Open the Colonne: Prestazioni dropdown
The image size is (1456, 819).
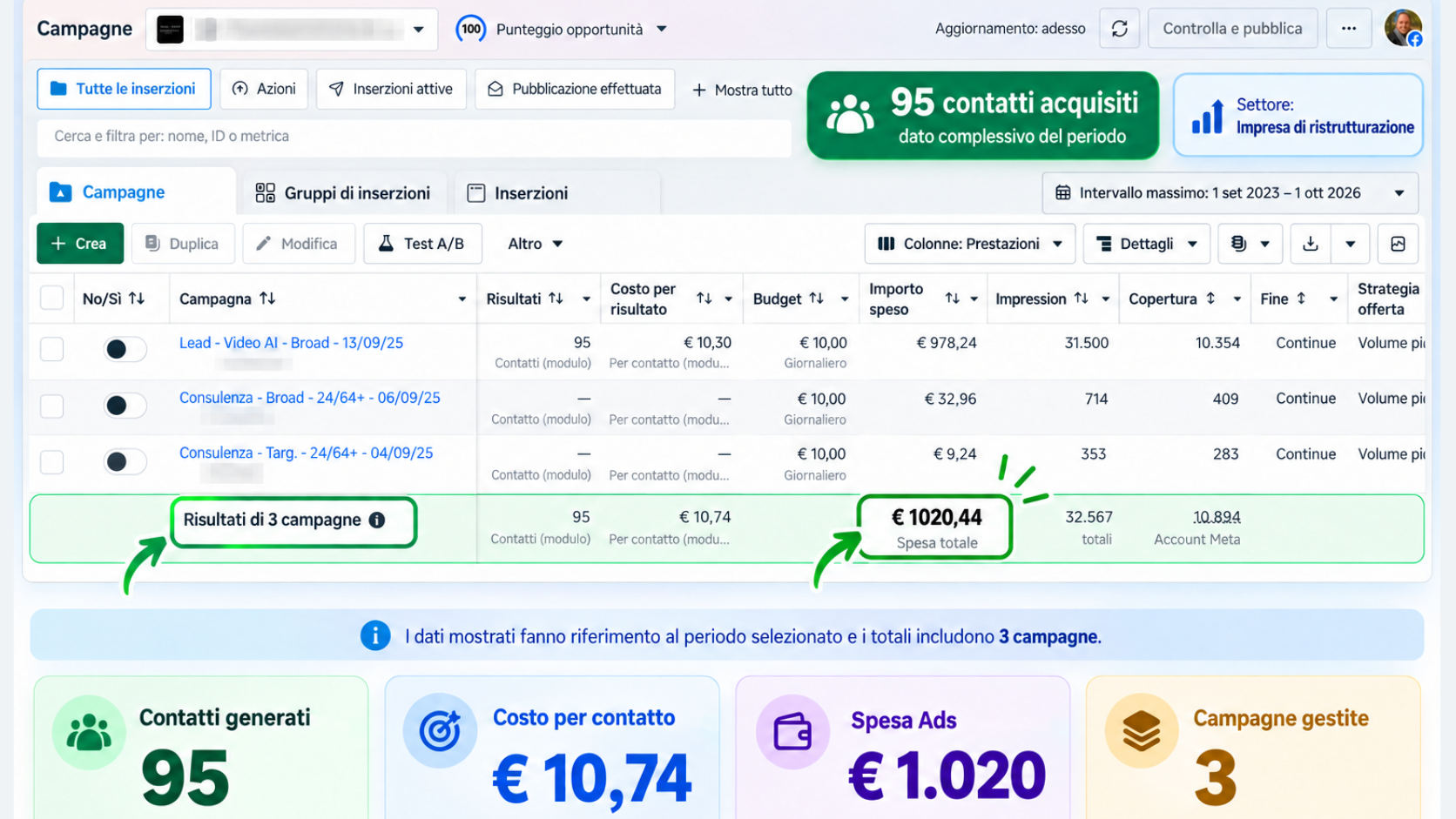[970, 244]
